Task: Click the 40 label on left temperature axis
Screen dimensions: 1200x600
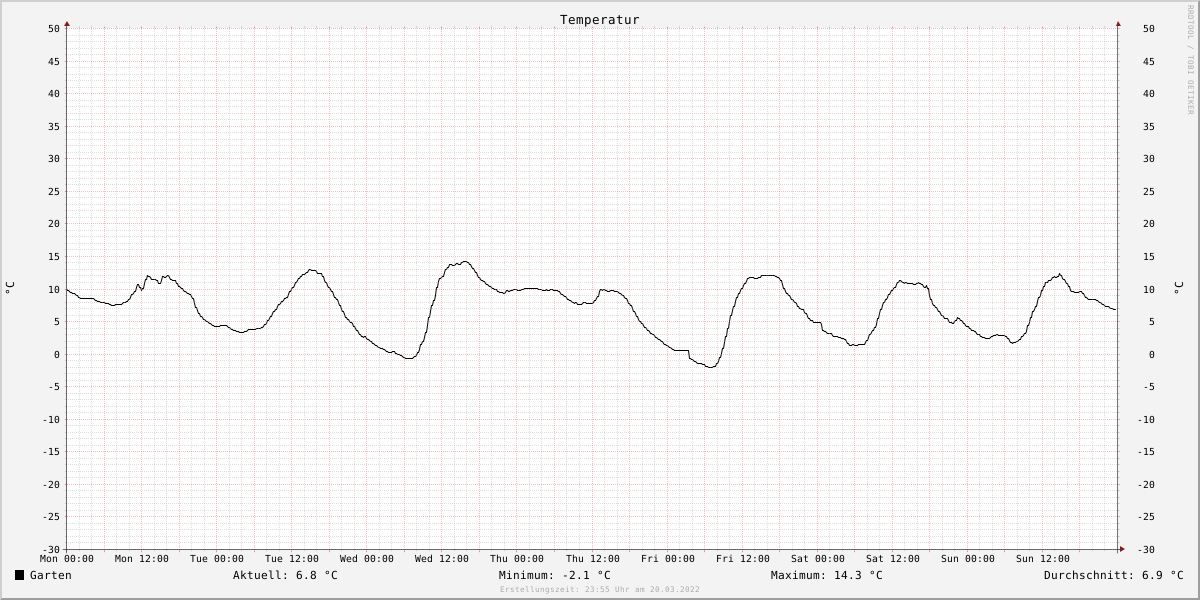Action: point(54,94)
